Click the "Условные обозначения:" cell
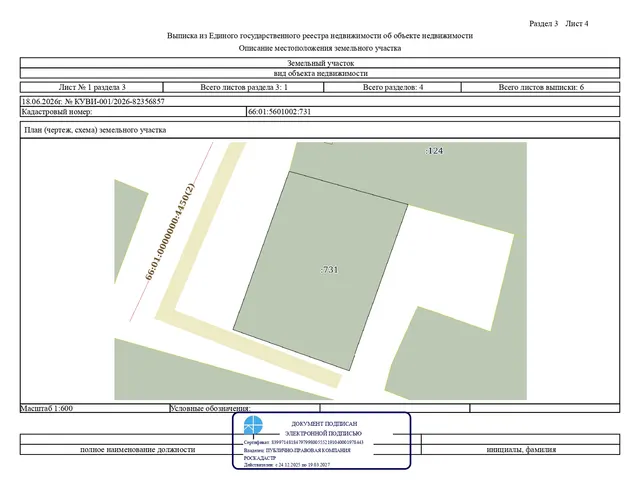Screen dimensions: 640x495 [244, 408]
